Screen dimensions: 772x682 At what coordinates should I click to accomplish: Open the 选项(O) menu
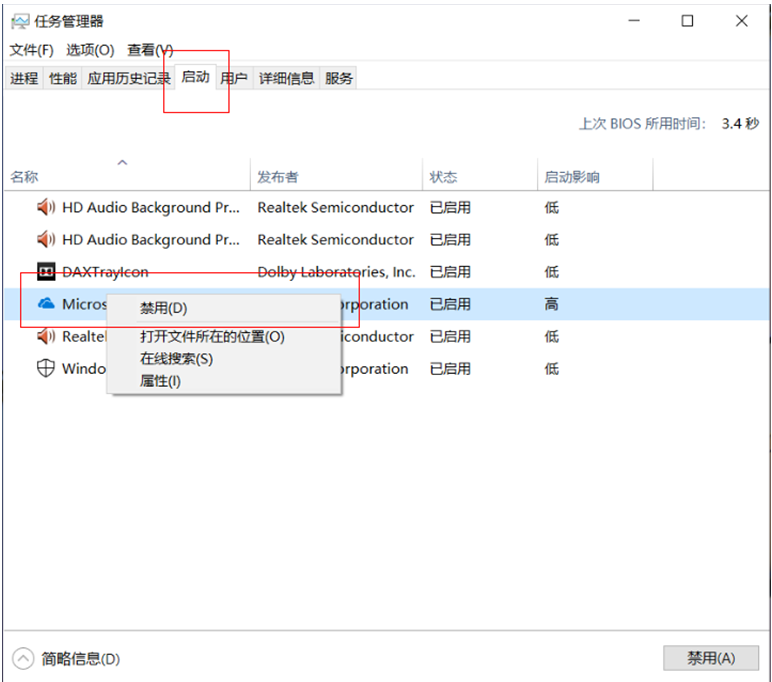tap(90, 50)
